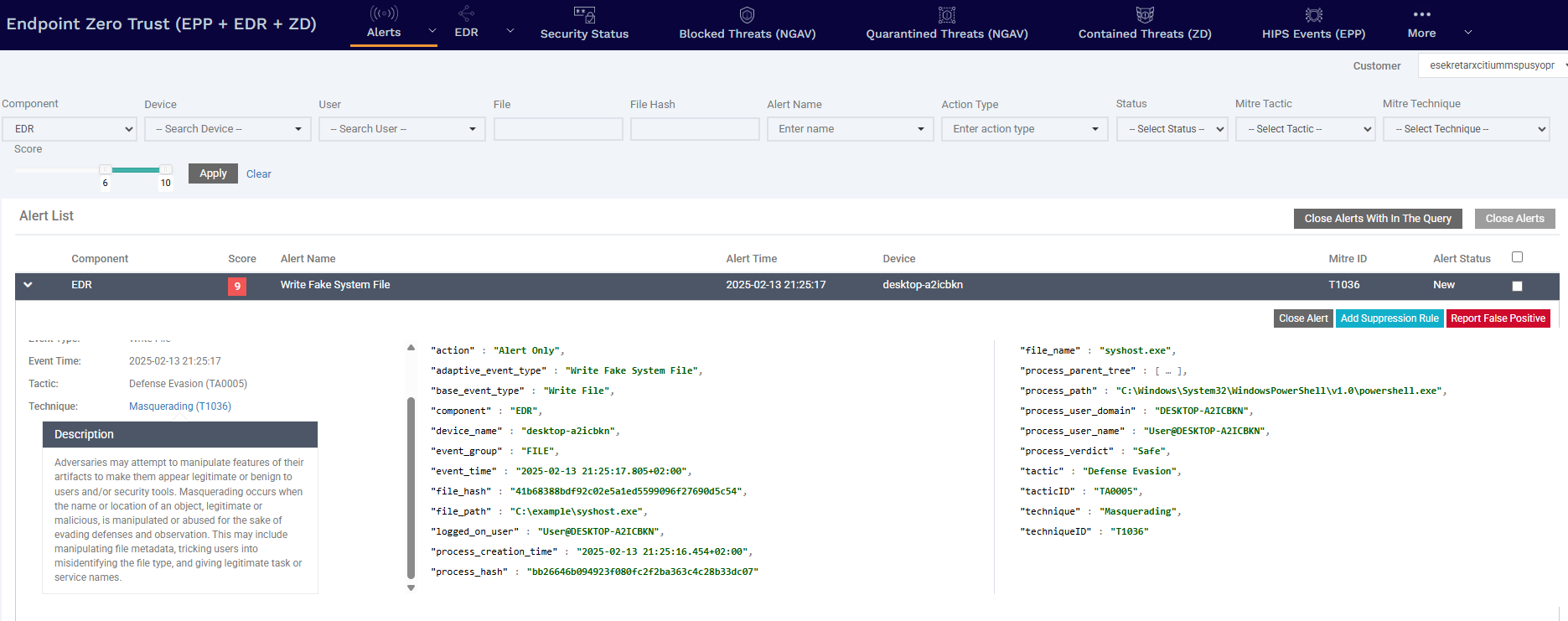
Task: Check the select-all alerts checkbox in header
Action: 1517,257
